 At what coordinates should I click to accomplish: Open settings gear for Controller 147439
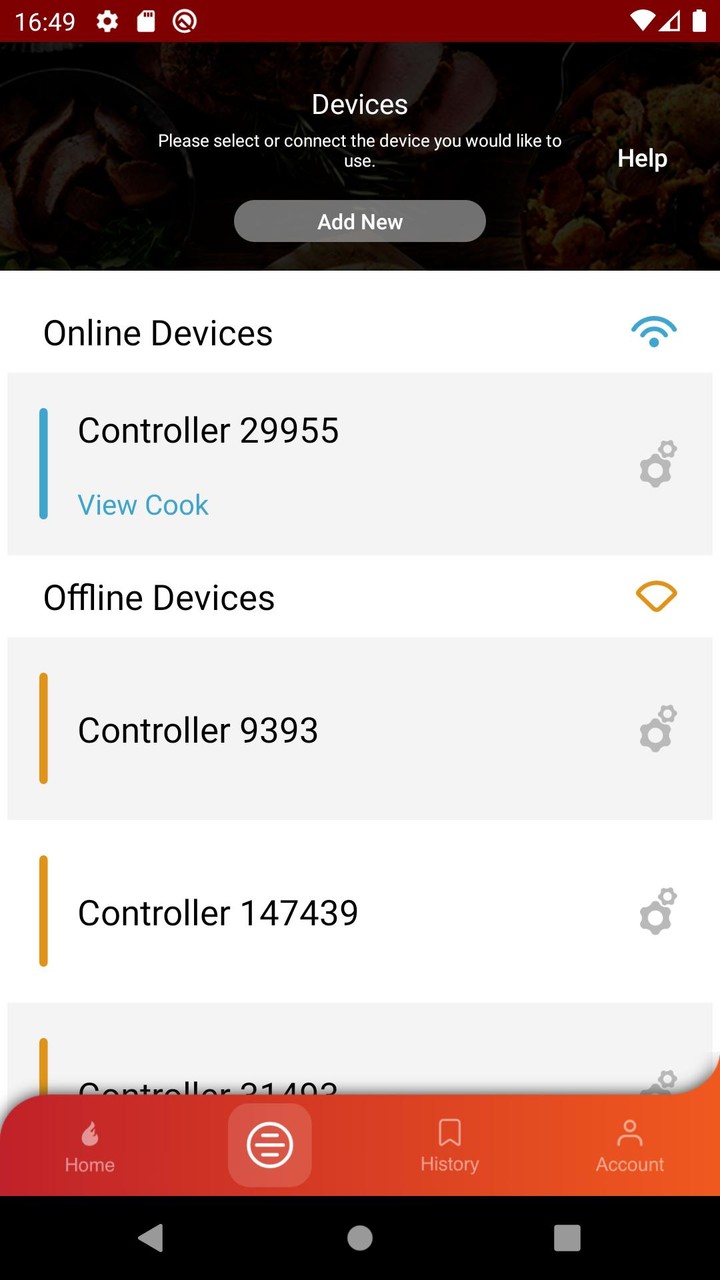[x=658, y=911]
